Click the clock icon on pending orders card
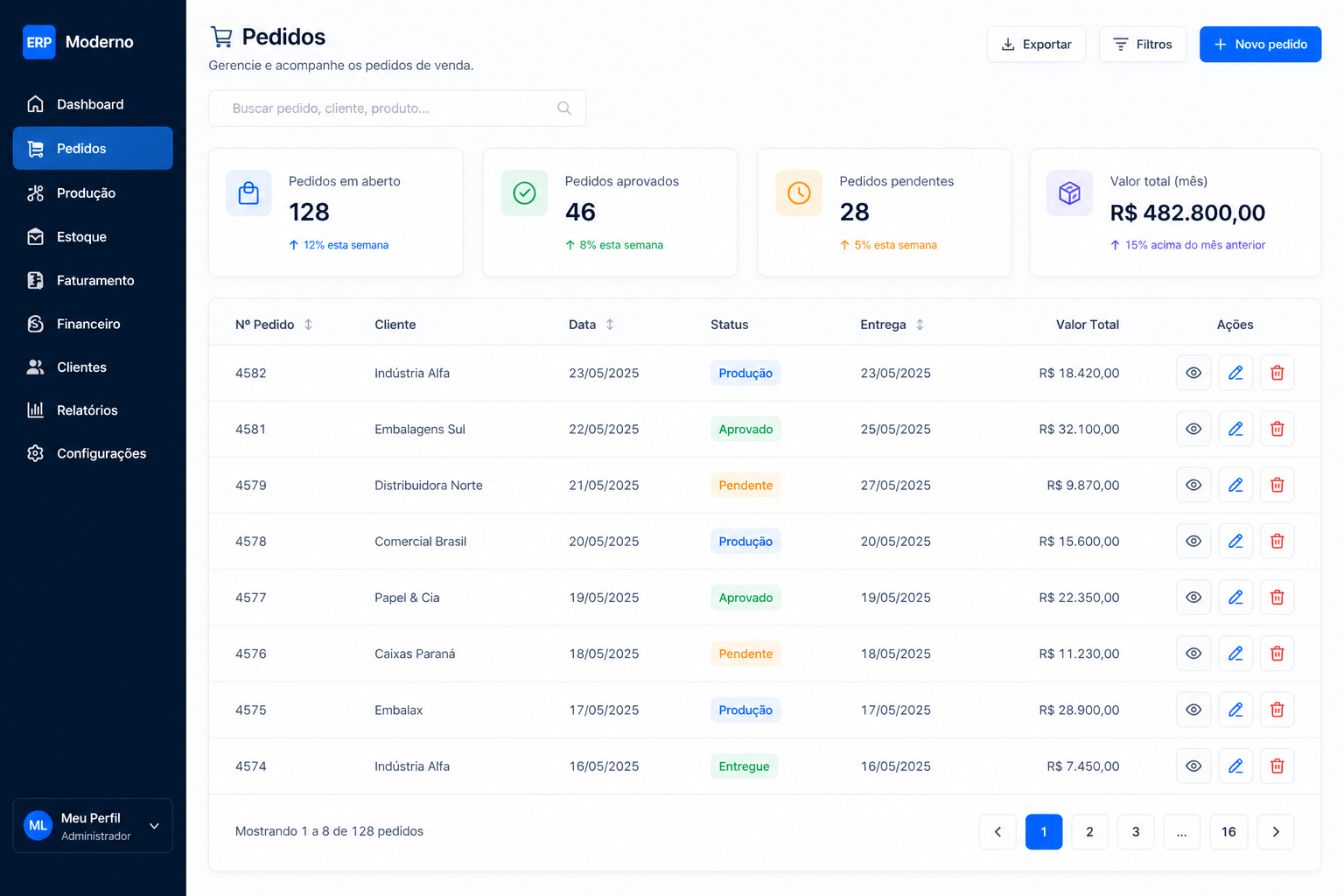 [798, 193]
